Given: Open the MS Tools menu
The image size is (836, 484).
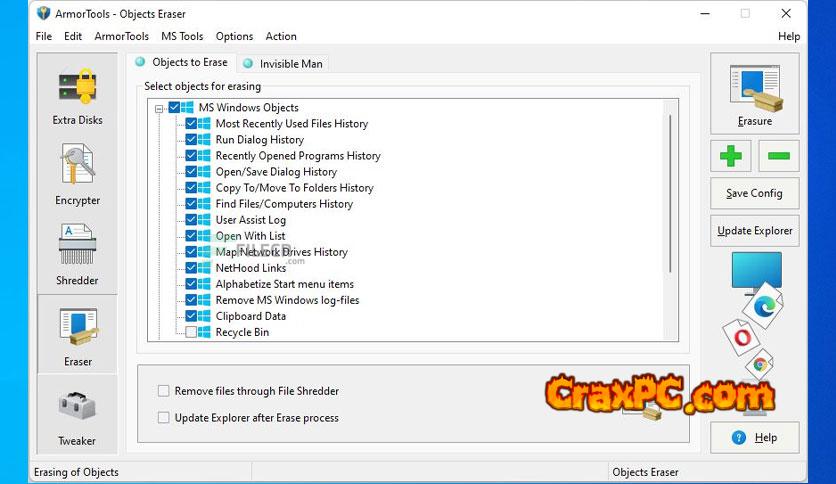Looking at the screenshot, I should [x=182, y=36].
